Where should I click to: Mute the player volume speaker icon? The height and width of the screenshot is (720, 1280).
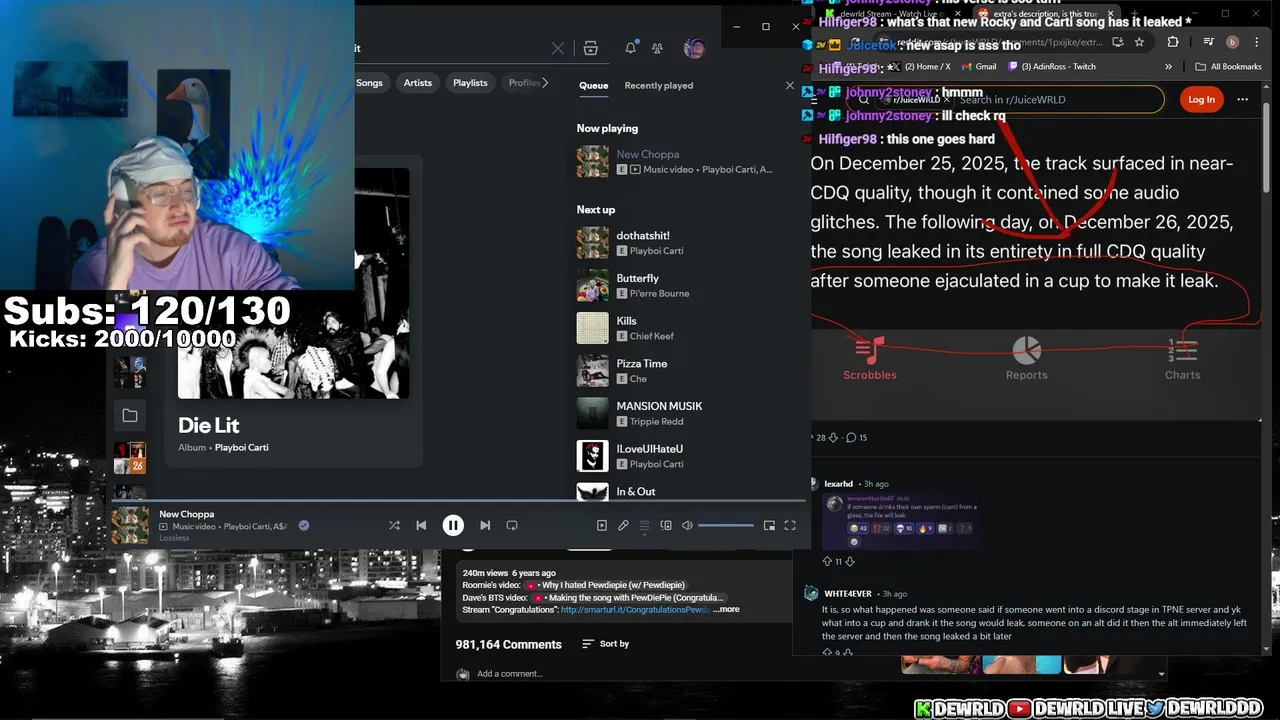coord(687,525)
